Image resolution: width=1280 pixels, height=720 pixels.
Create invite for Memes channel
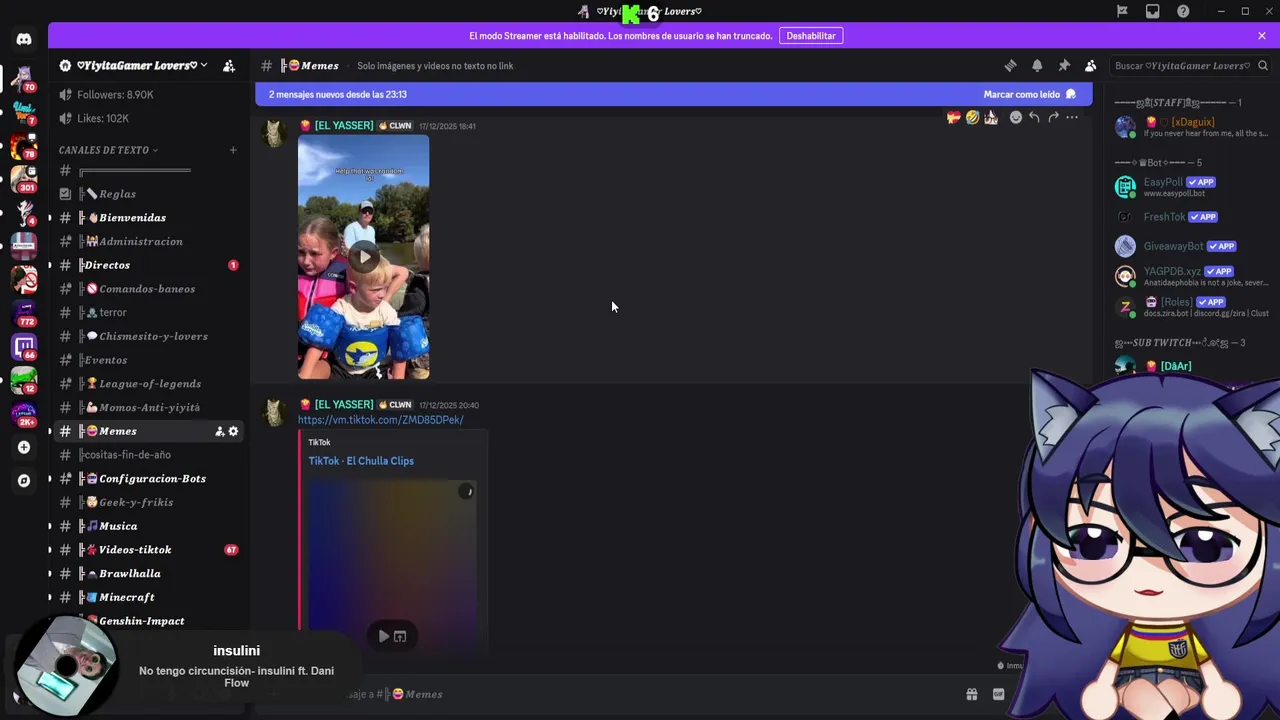(219, 431)
